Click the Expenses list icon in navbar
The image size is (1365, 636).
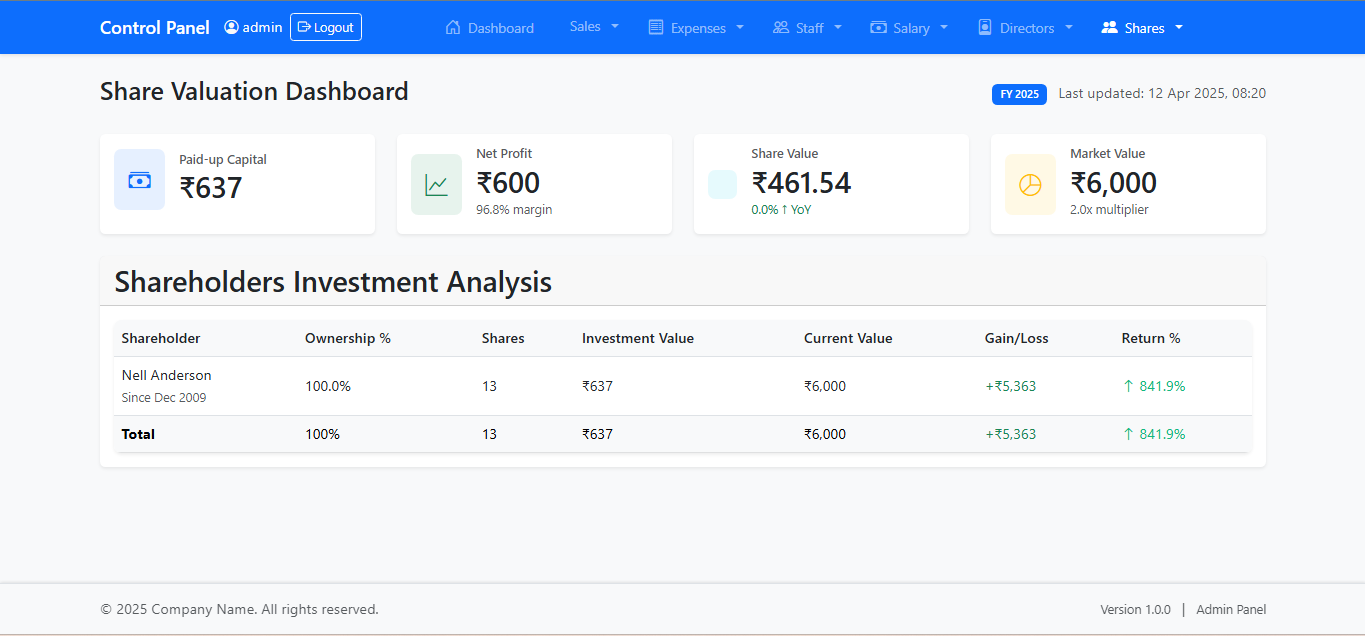click(656, 27)
